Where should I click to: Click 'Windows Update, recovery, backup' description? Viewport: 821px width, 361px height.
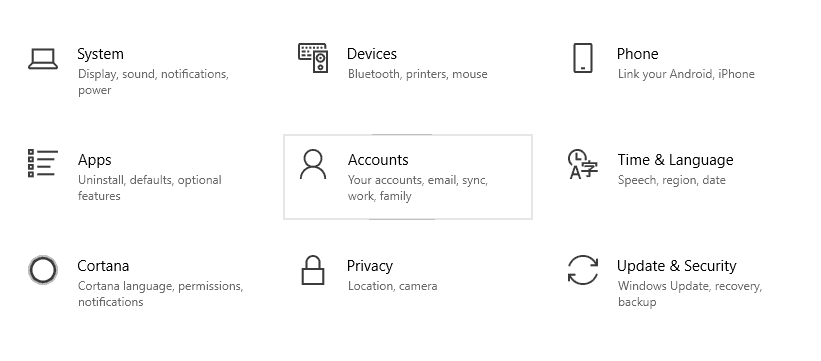690,294
